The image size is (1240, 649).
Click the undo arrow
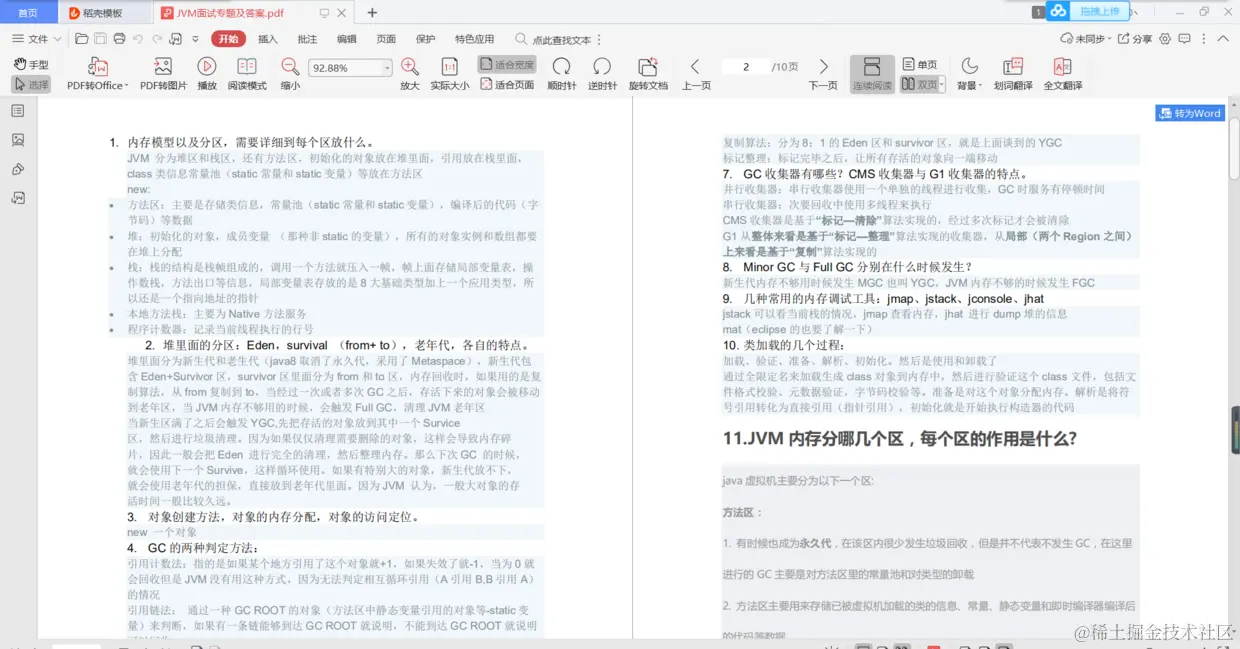pyautogui.click(x=138, y=39)
